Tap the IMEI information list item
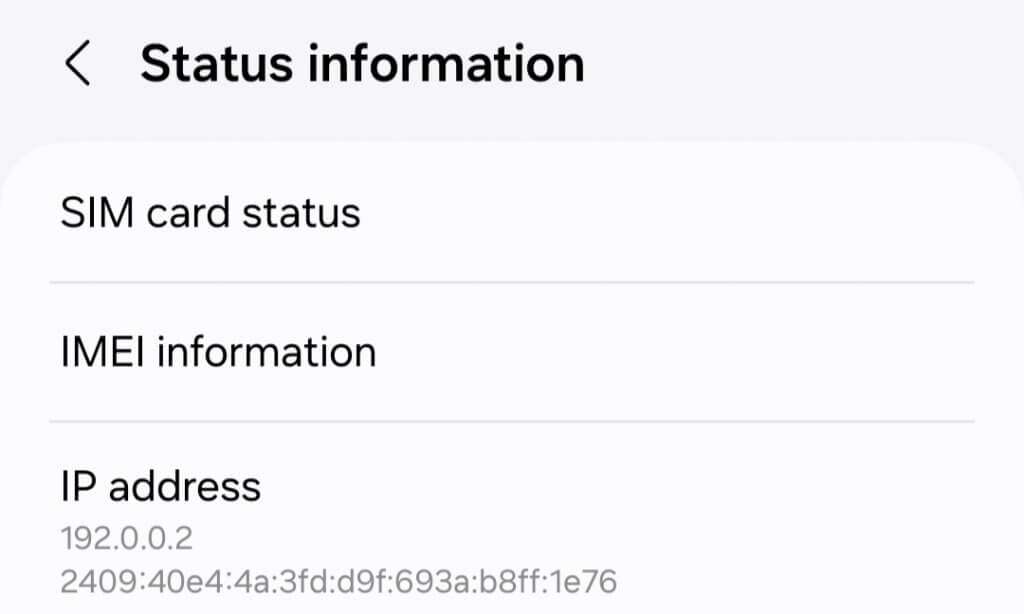The height and width of the screenshot is (614, 1024). pyautogui.click(x=219, y=351)
